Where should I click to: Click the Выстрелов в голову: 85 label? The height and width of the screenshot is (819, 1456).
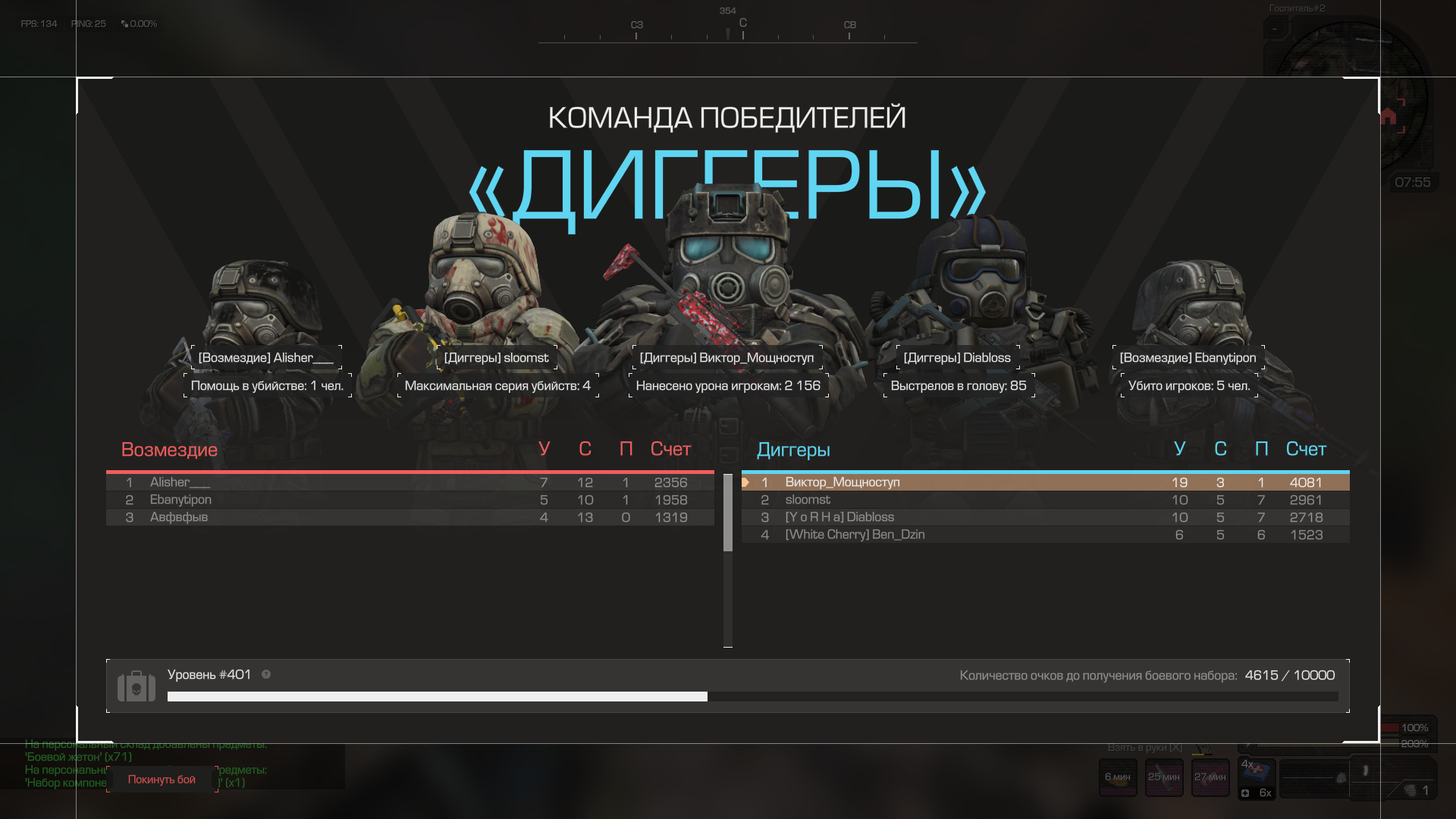tap(959, 385)
